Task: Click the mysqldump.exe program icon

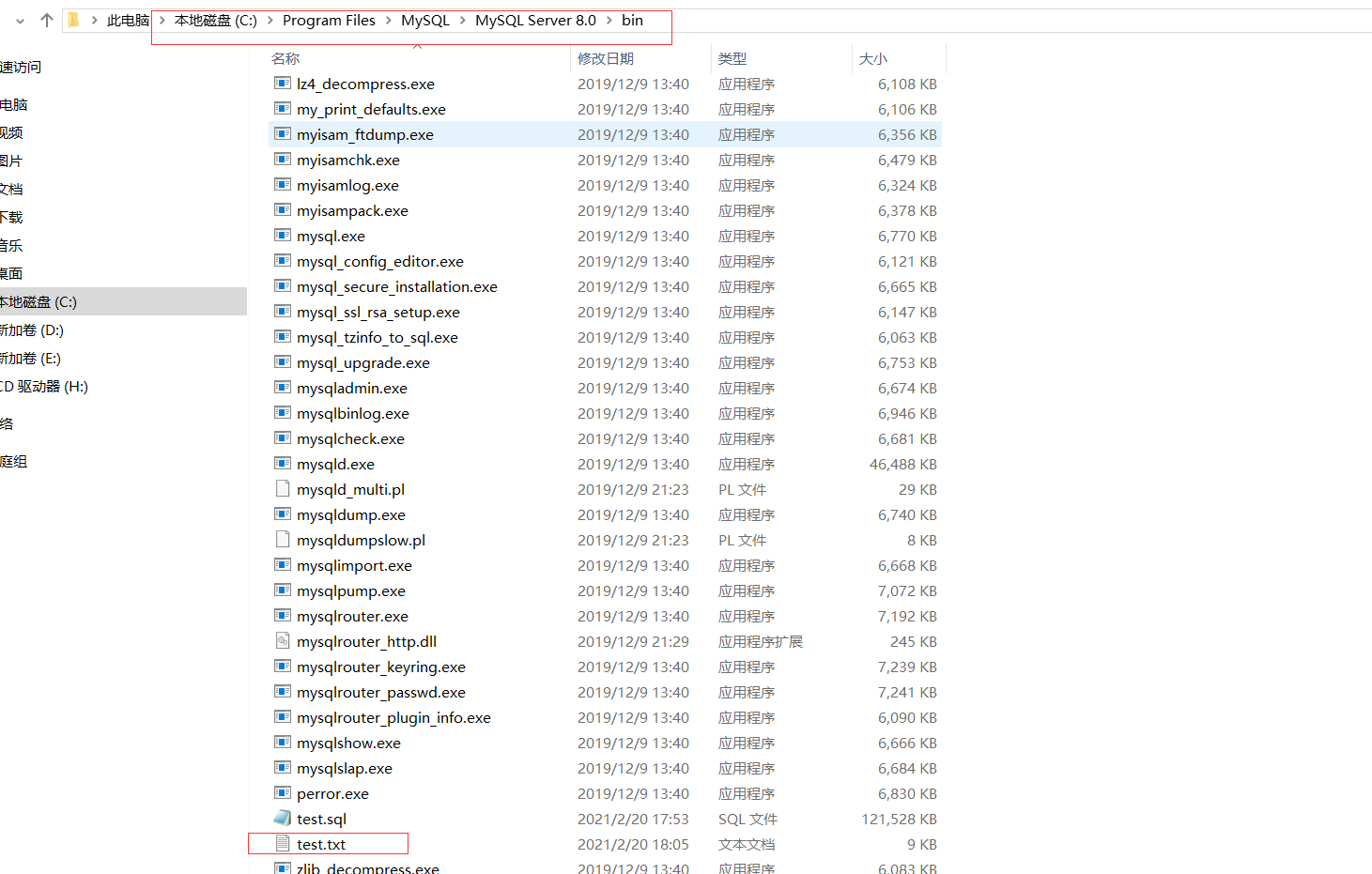Action: coord(282,514)
